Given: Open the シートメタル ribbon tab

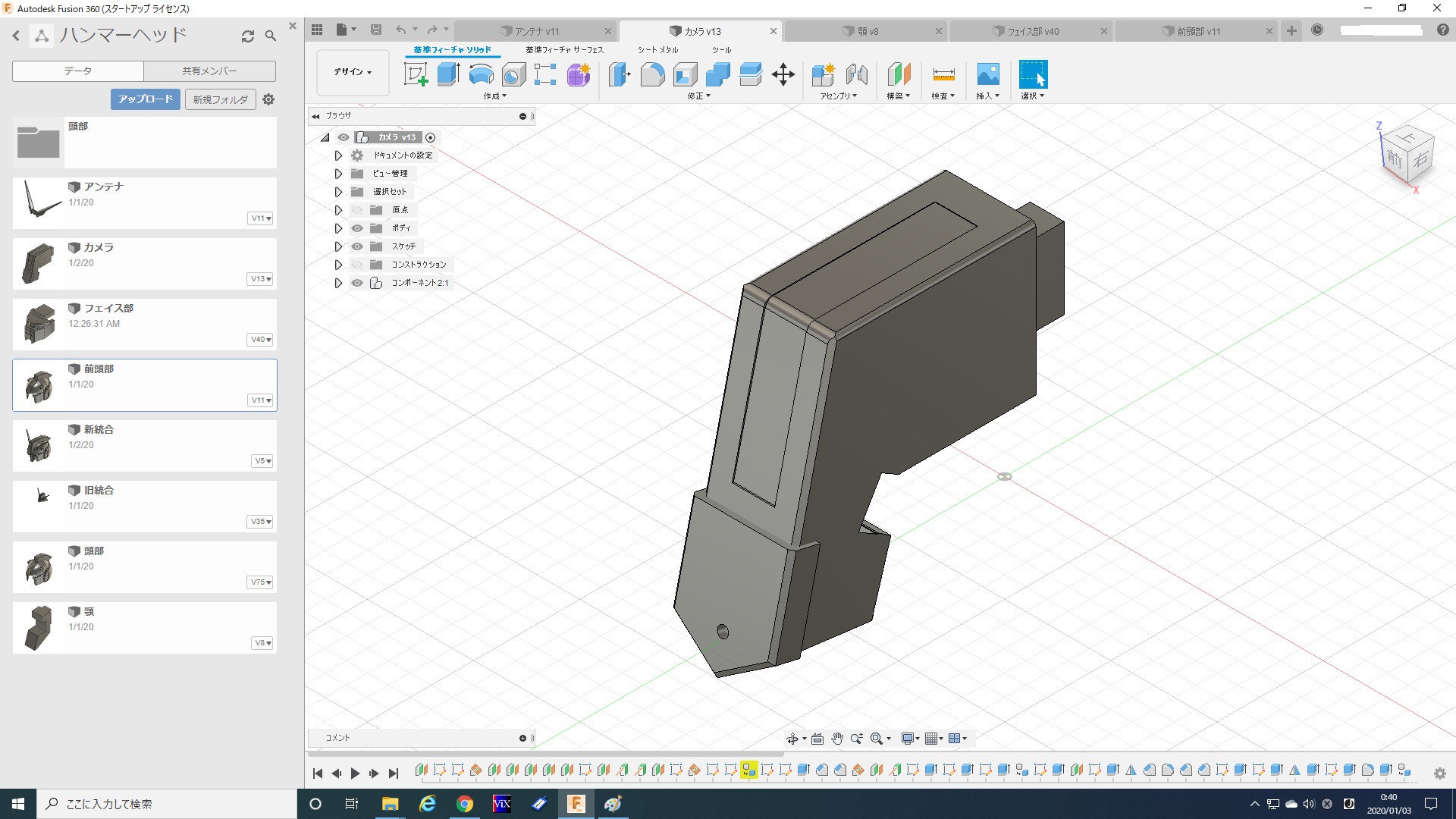Looking at the screenshot, I should 657,50.
